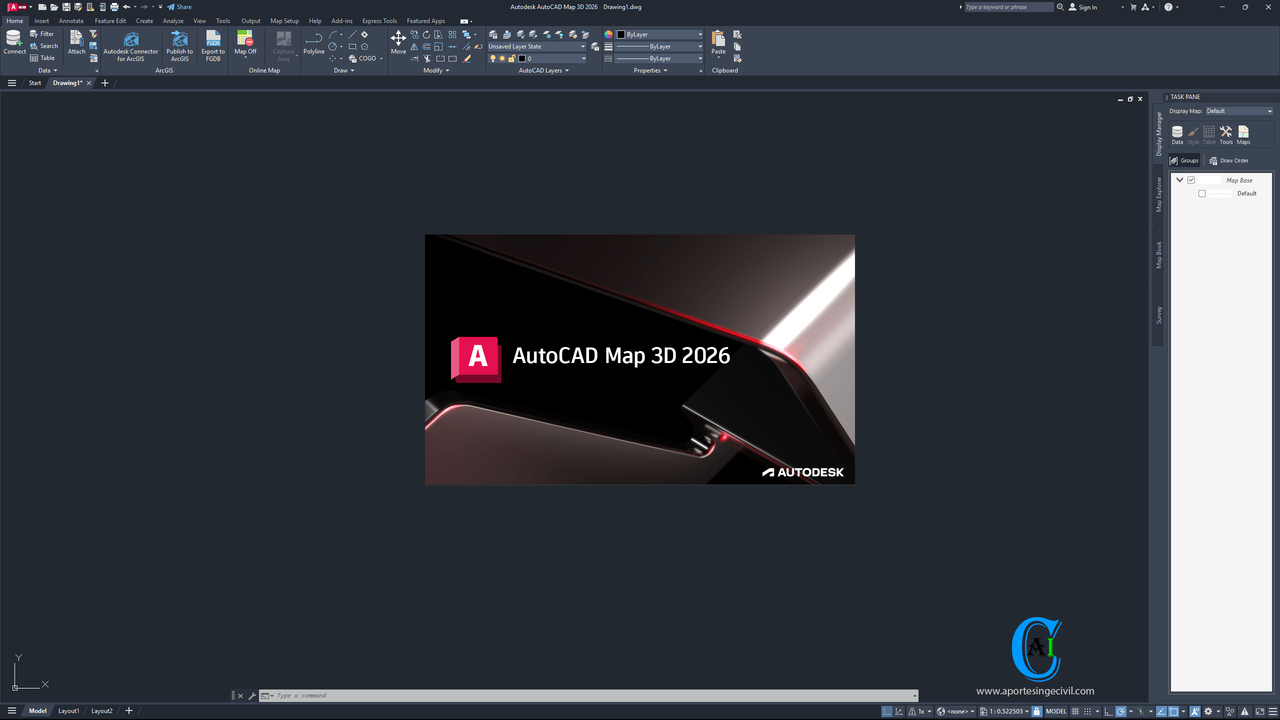Click the object color wheel icon in Properties
Screen dimensions: 1280x720
pyautogui.click(x=608, y=34)
